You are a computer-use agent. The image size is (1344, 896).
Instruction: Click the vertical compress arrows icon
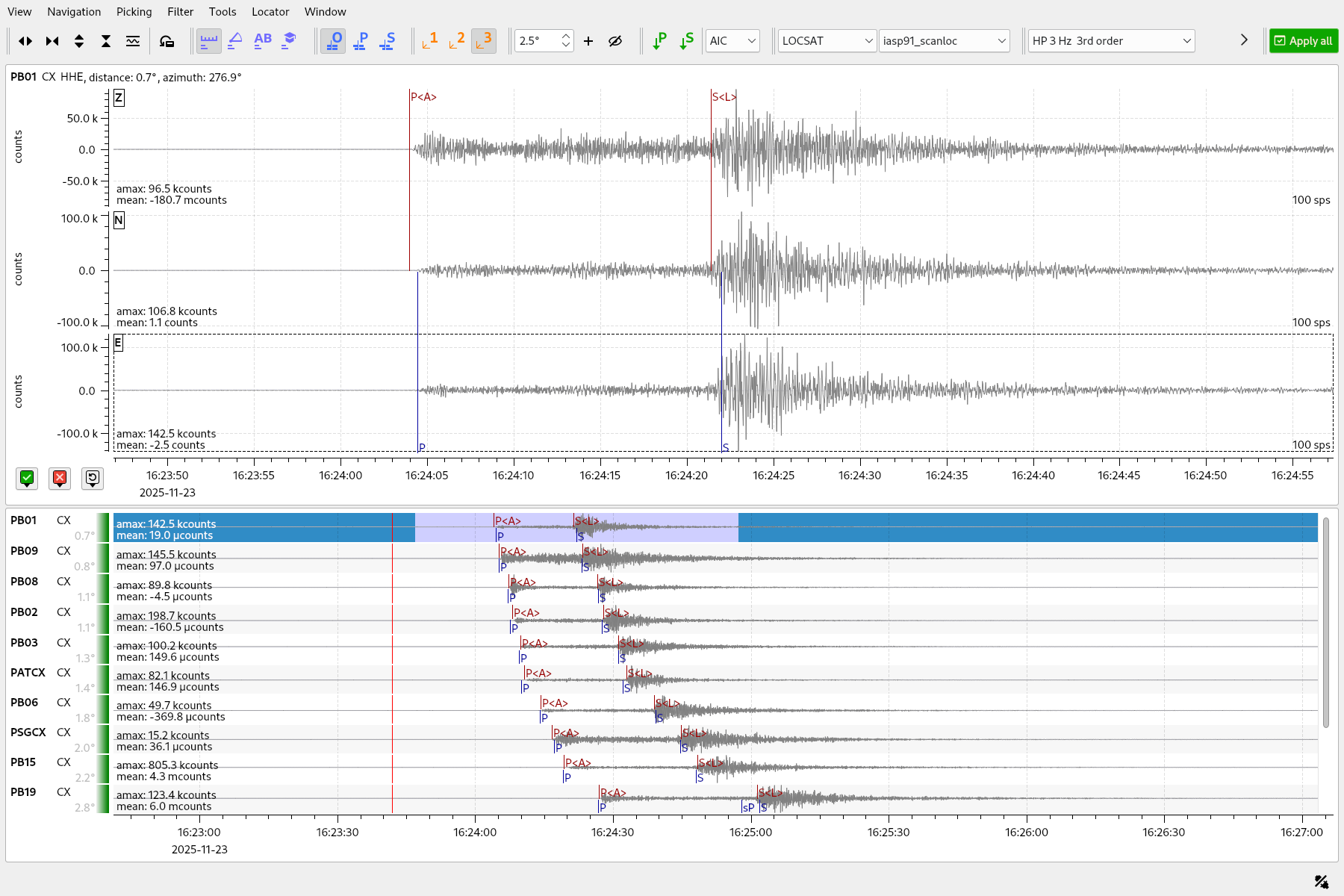pos(106,41)
